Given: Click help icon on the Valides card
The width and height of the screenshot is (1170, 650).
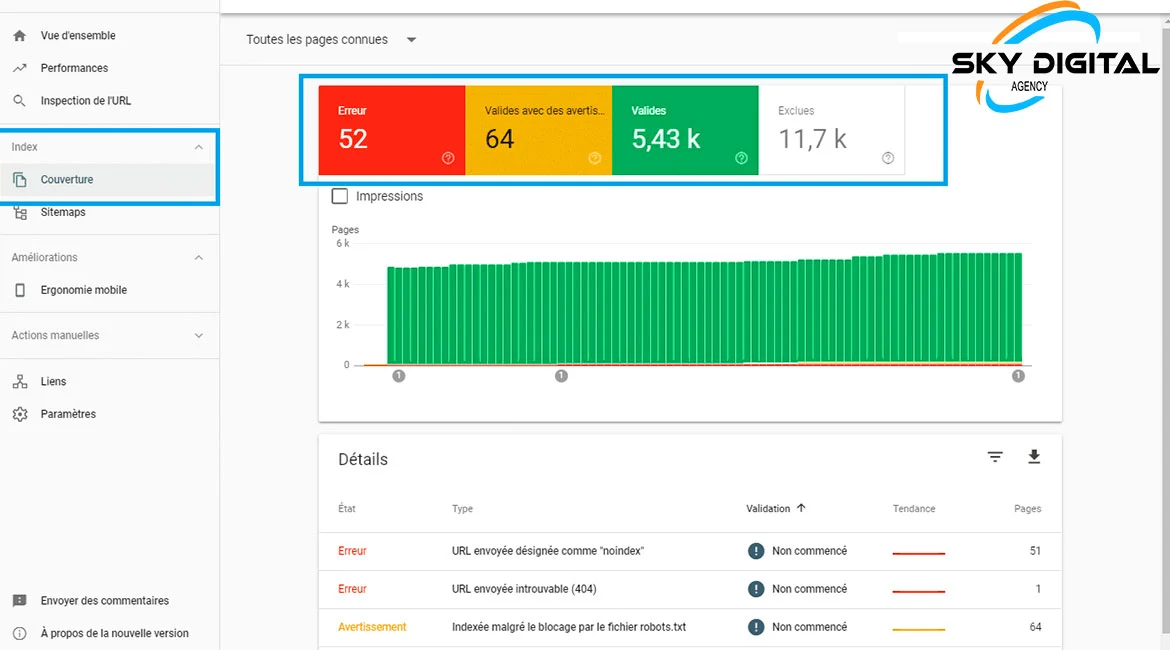Looking at the screenshot, I should click(741, 158).
